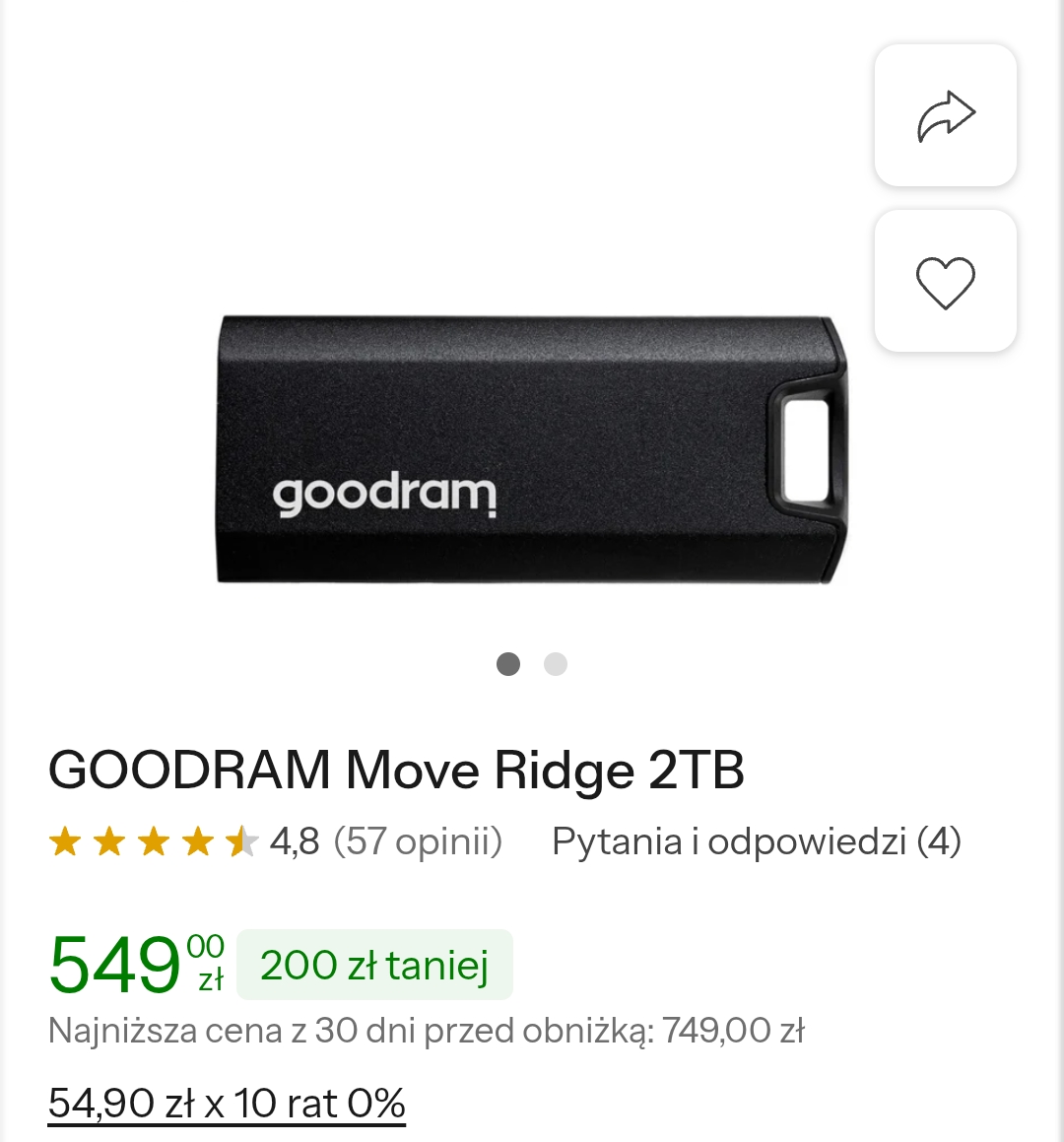Click the third gold rating star
This screenshot has height=1142, width=1064.
154,842
